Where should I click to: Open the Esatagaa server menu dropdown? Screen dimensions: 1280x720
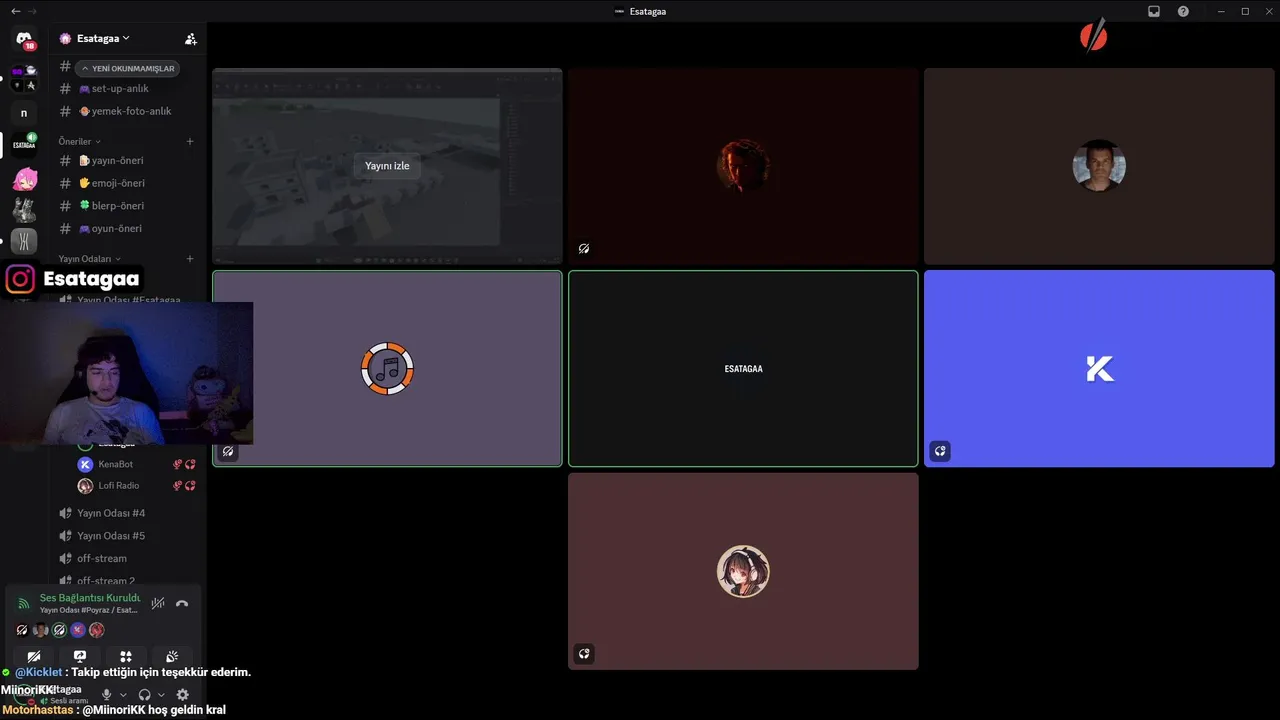pos(104,38)
